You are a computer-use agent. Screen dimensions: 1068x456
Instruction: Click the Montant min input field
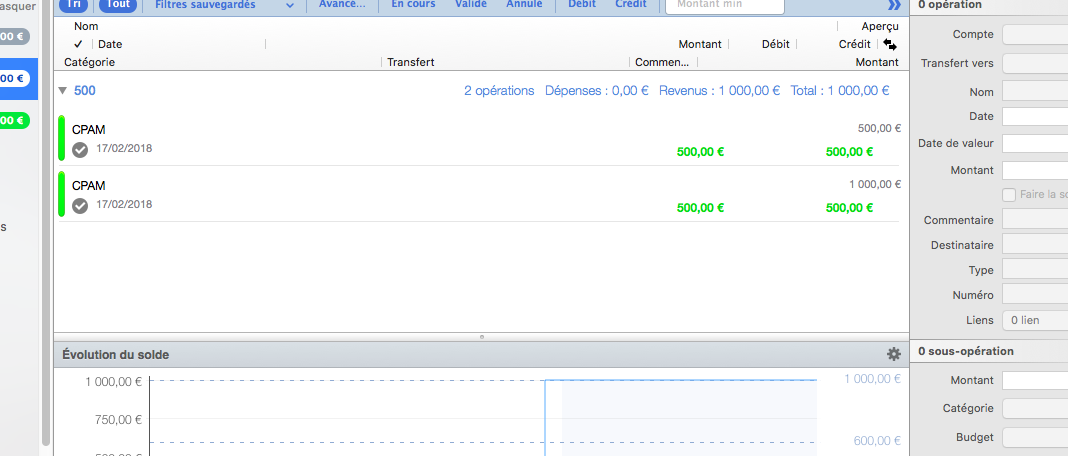coord(725,5)
